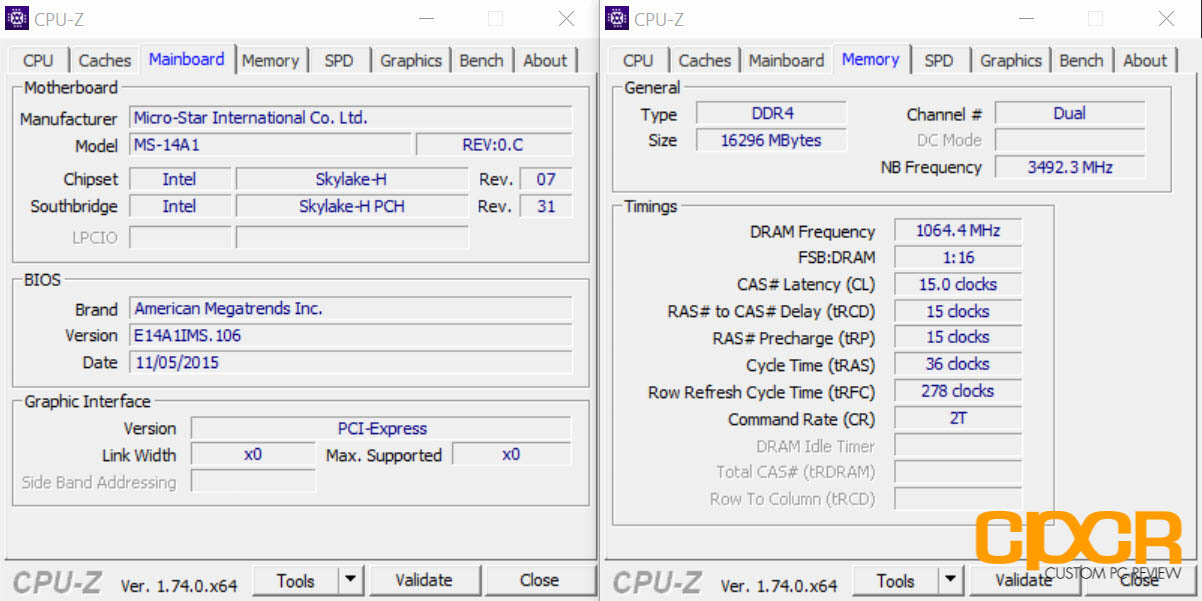The width and height of the screenshot is (1202, 601).
Task: Open the Caches tab in the right window
Action: click(705, 60)
